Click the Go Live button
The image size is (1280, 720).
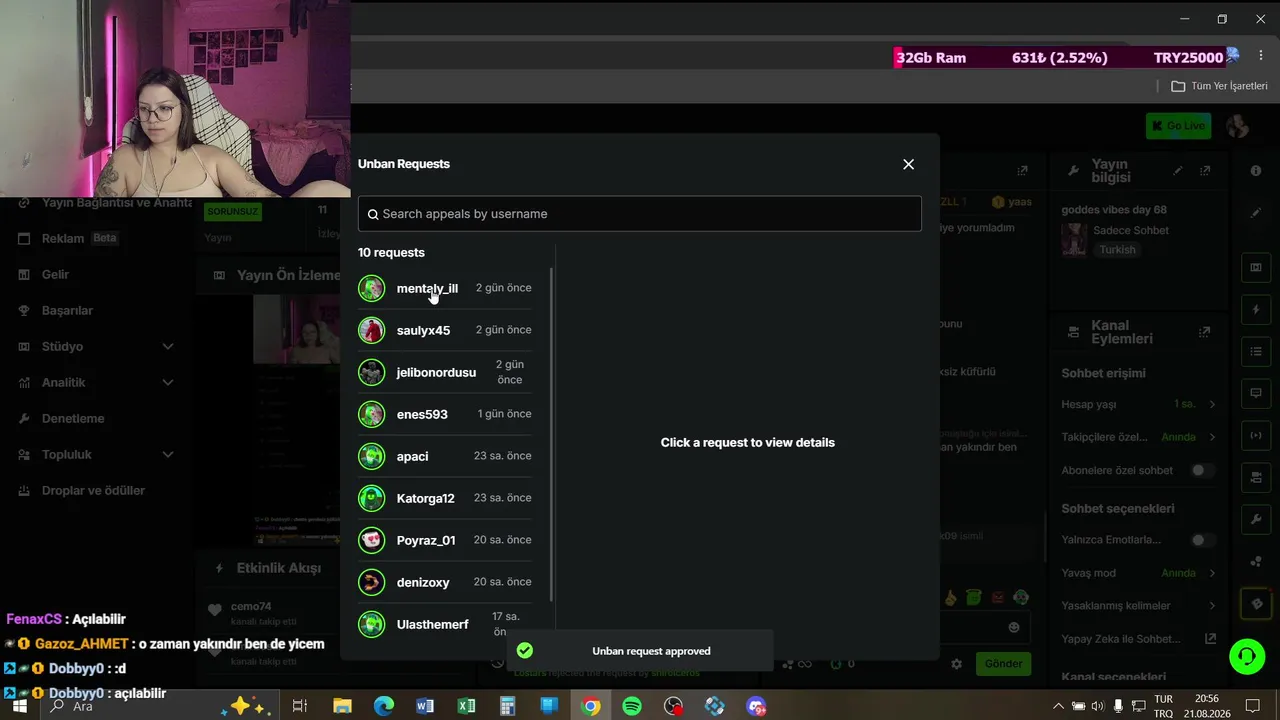click(x=1178, y=126)
